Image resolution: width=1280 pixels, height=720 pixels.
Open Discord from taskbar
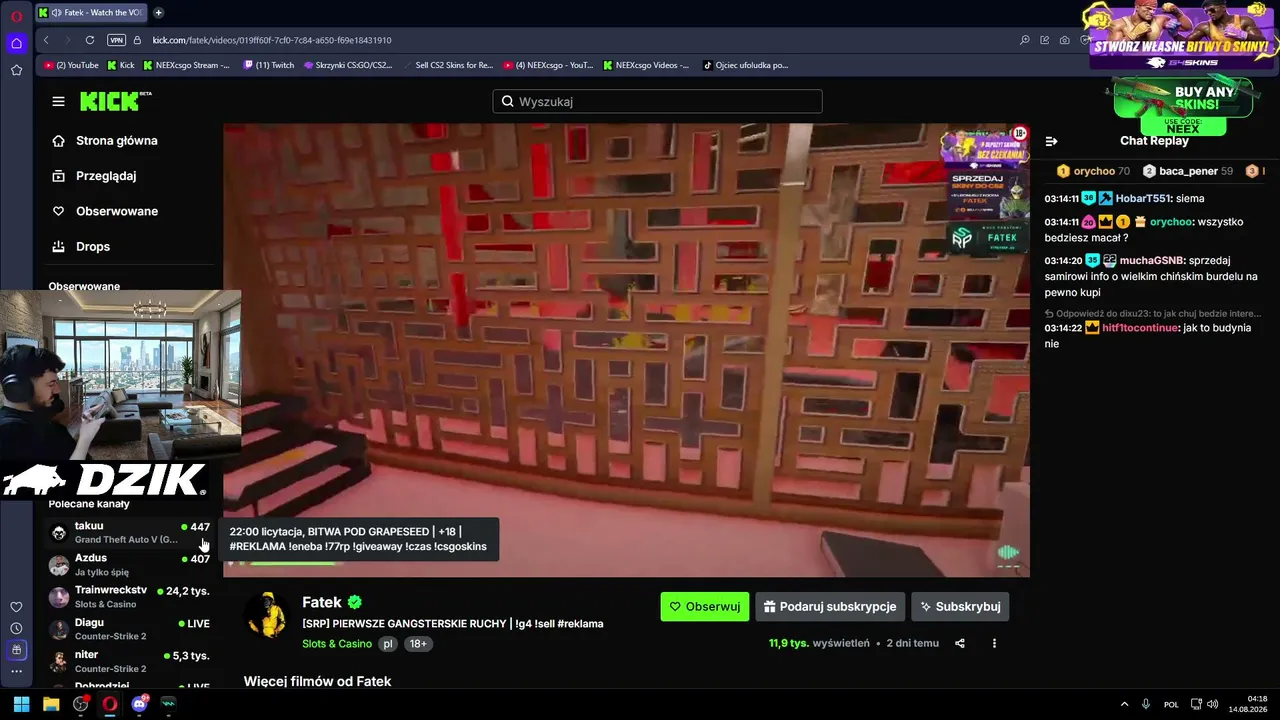139,704
